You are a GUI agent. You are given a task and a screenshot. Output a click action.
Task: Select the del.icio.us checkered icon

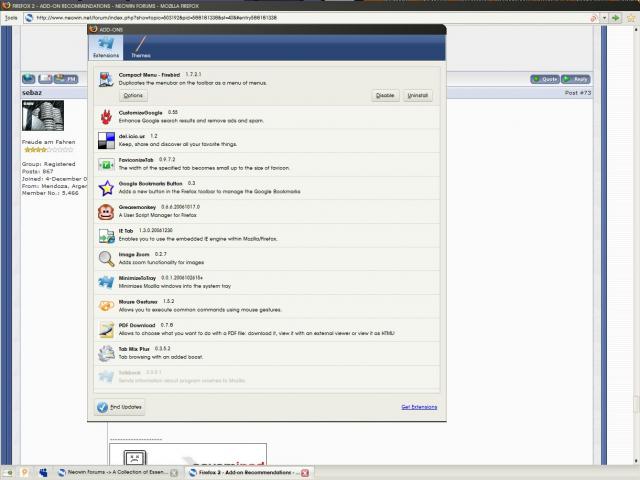coord(106,140)
